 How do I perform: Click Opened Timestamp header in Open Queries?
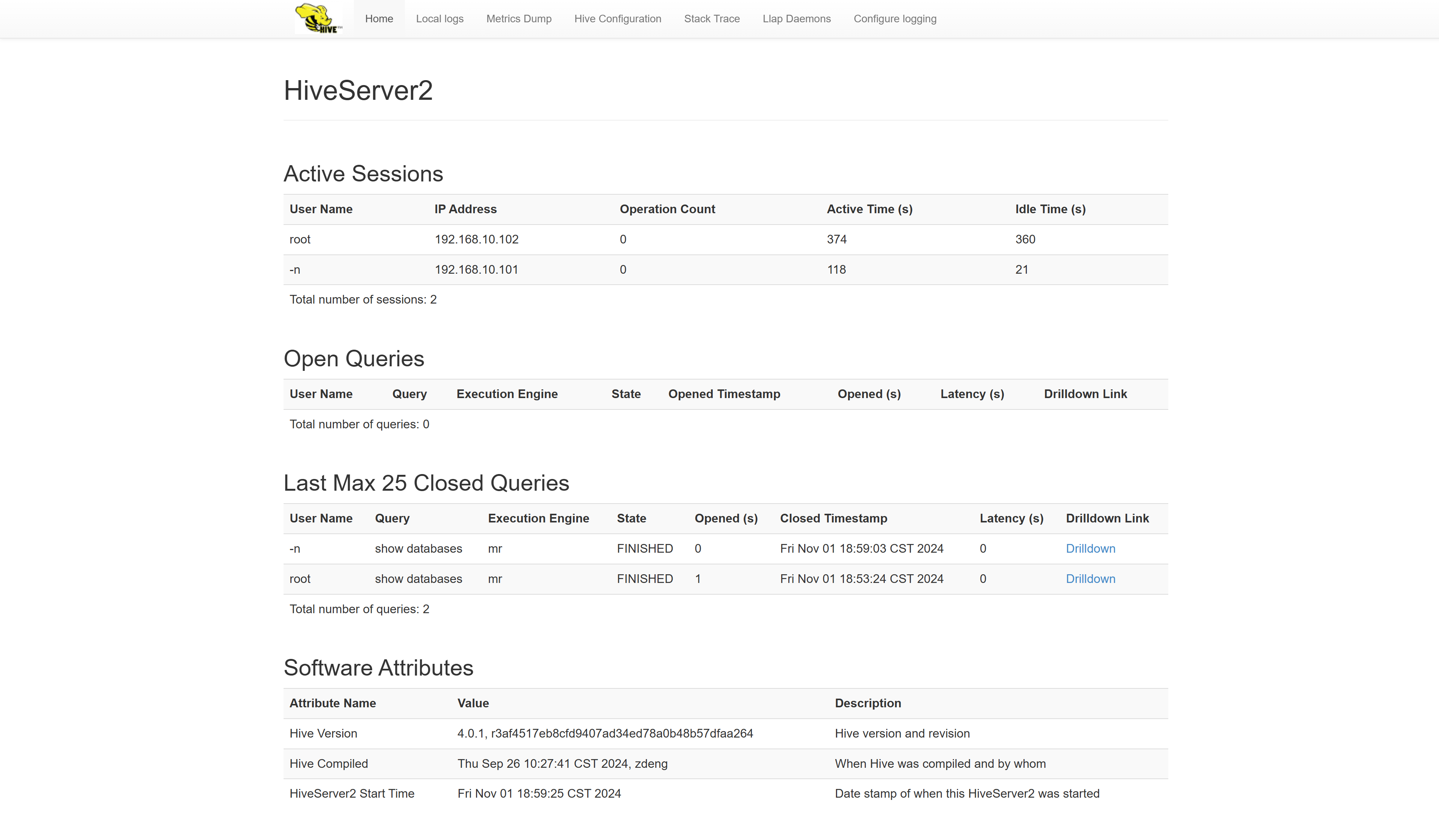(724, 395)
